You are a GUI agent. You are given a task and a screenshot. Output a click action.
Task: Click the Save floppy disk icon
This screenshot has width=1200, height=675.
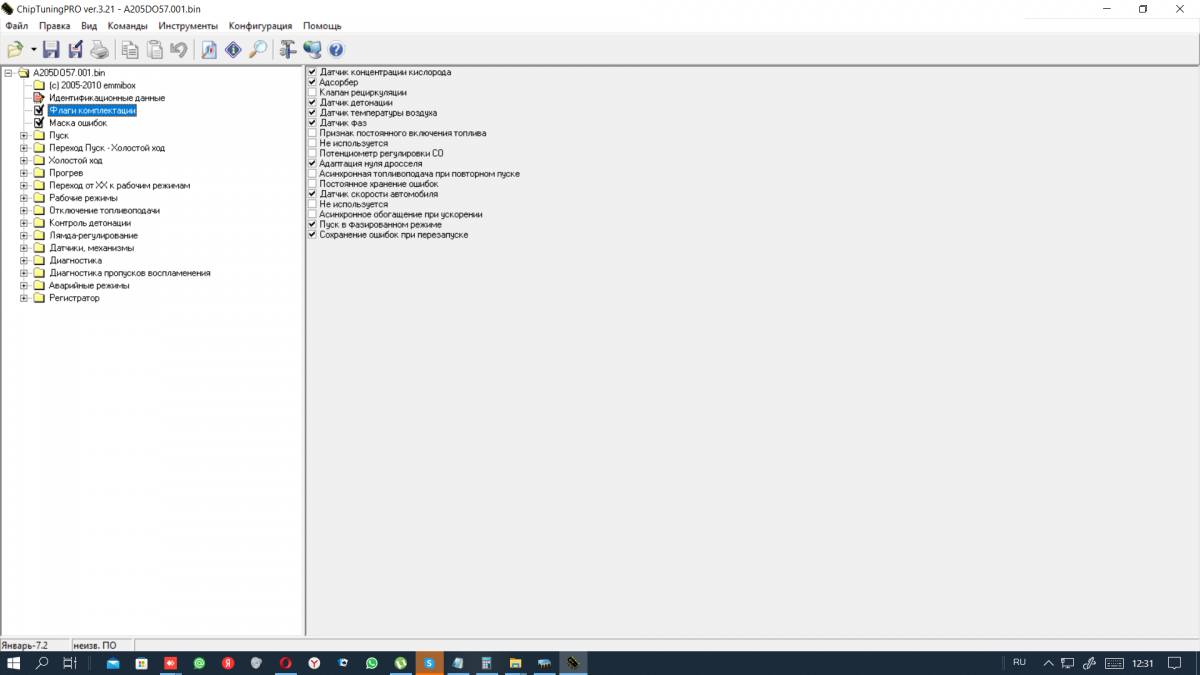pyautogui.click(x=51, y=49)
